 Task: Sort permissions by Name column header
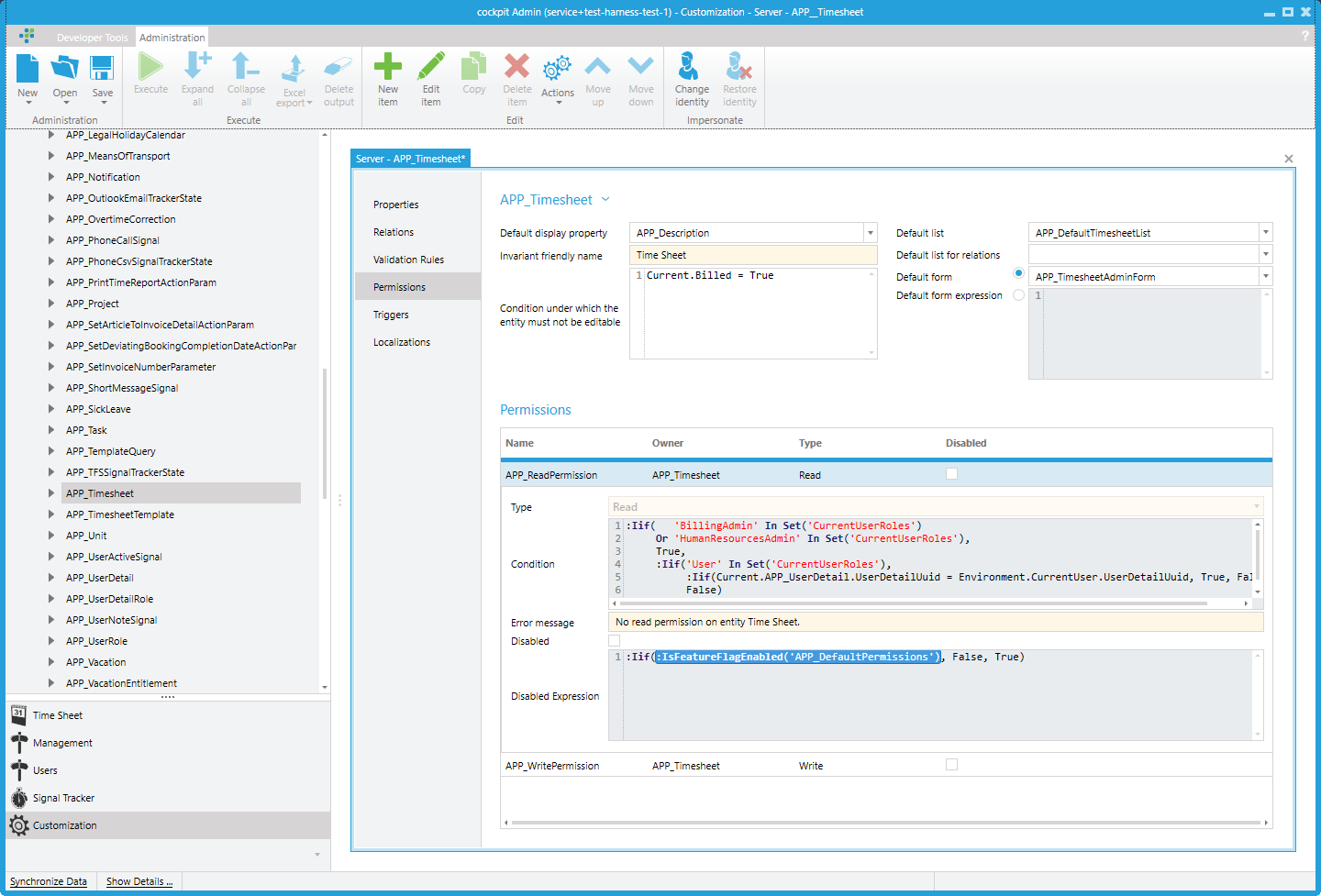[x=519, y=443]
